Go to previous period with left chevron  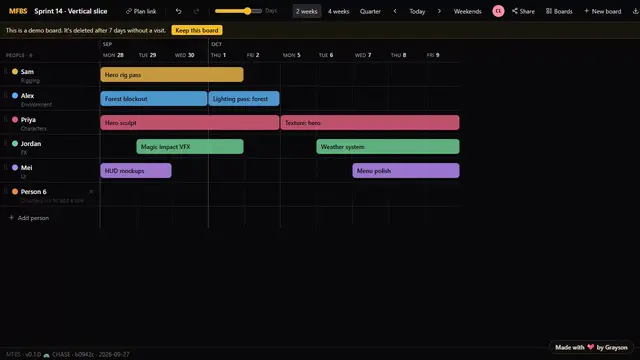pos(395,11)
